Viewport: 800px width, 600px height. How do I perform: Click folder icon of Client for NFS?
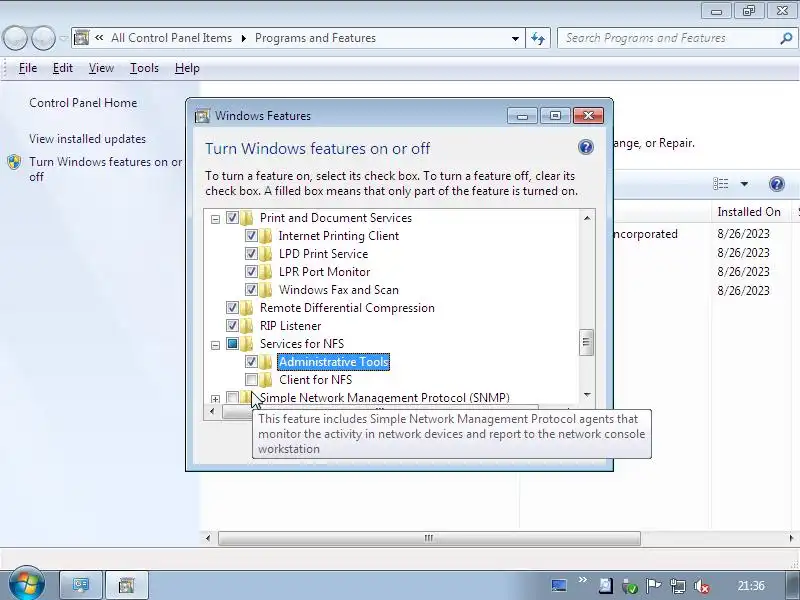click(x=265, y=380)
